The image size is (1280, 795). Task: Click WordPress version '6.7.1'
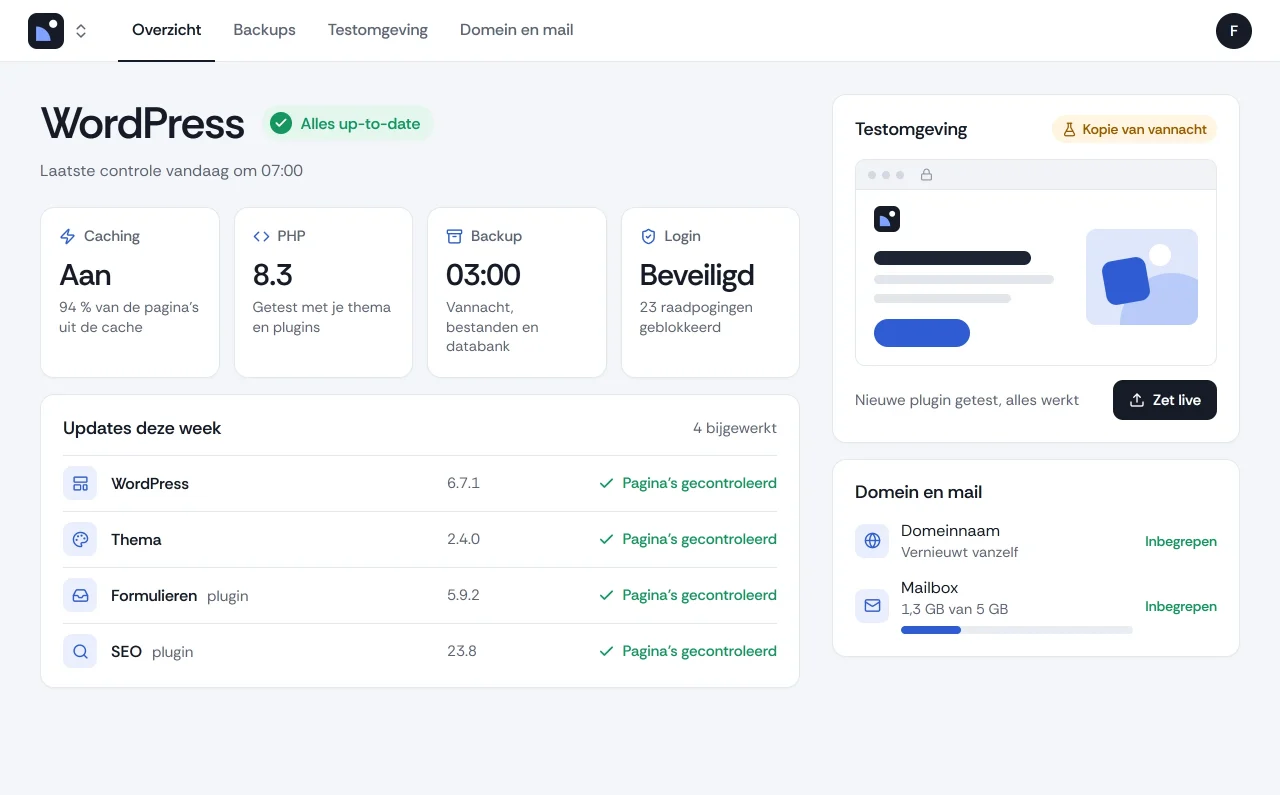pos(463,484)
